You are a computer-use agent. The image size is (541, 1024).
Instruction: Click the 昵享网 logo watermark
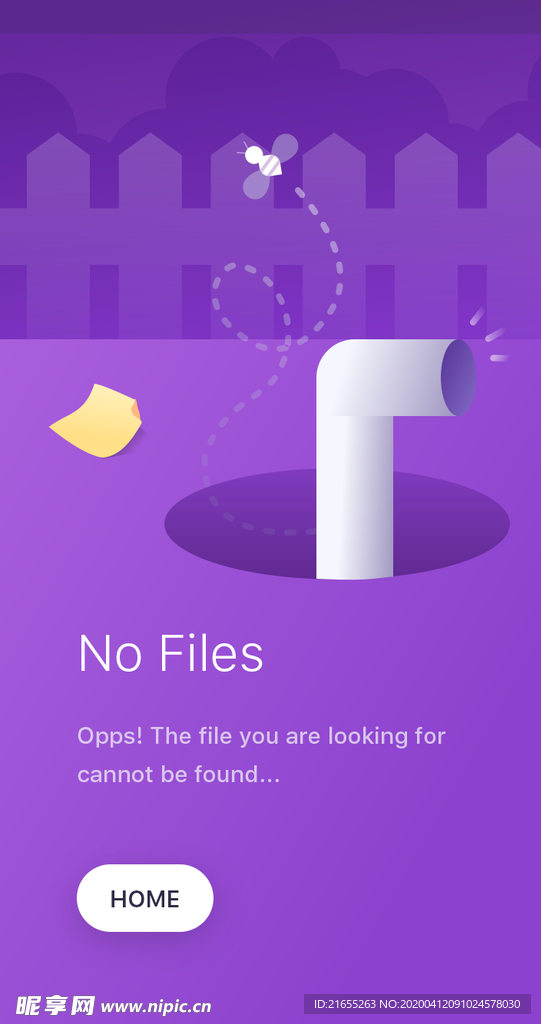click(x=55, y=1005)
